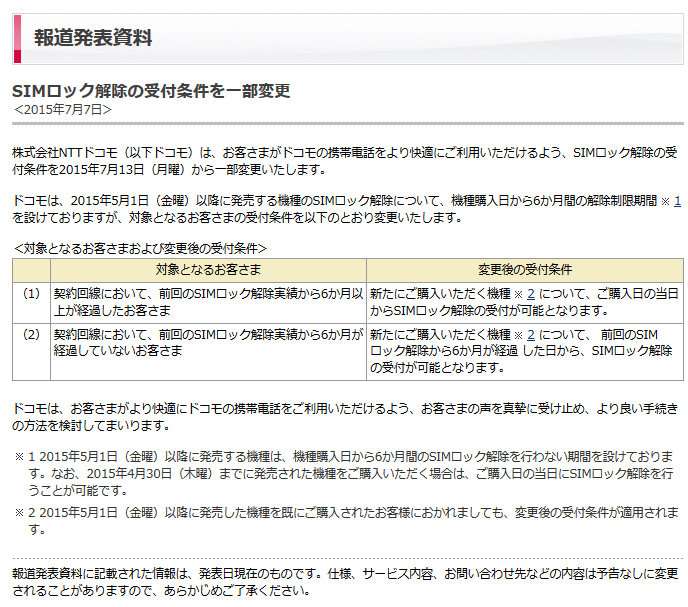Select the date <2015年7月7日>
688x607 pixels.
(62, 110)
